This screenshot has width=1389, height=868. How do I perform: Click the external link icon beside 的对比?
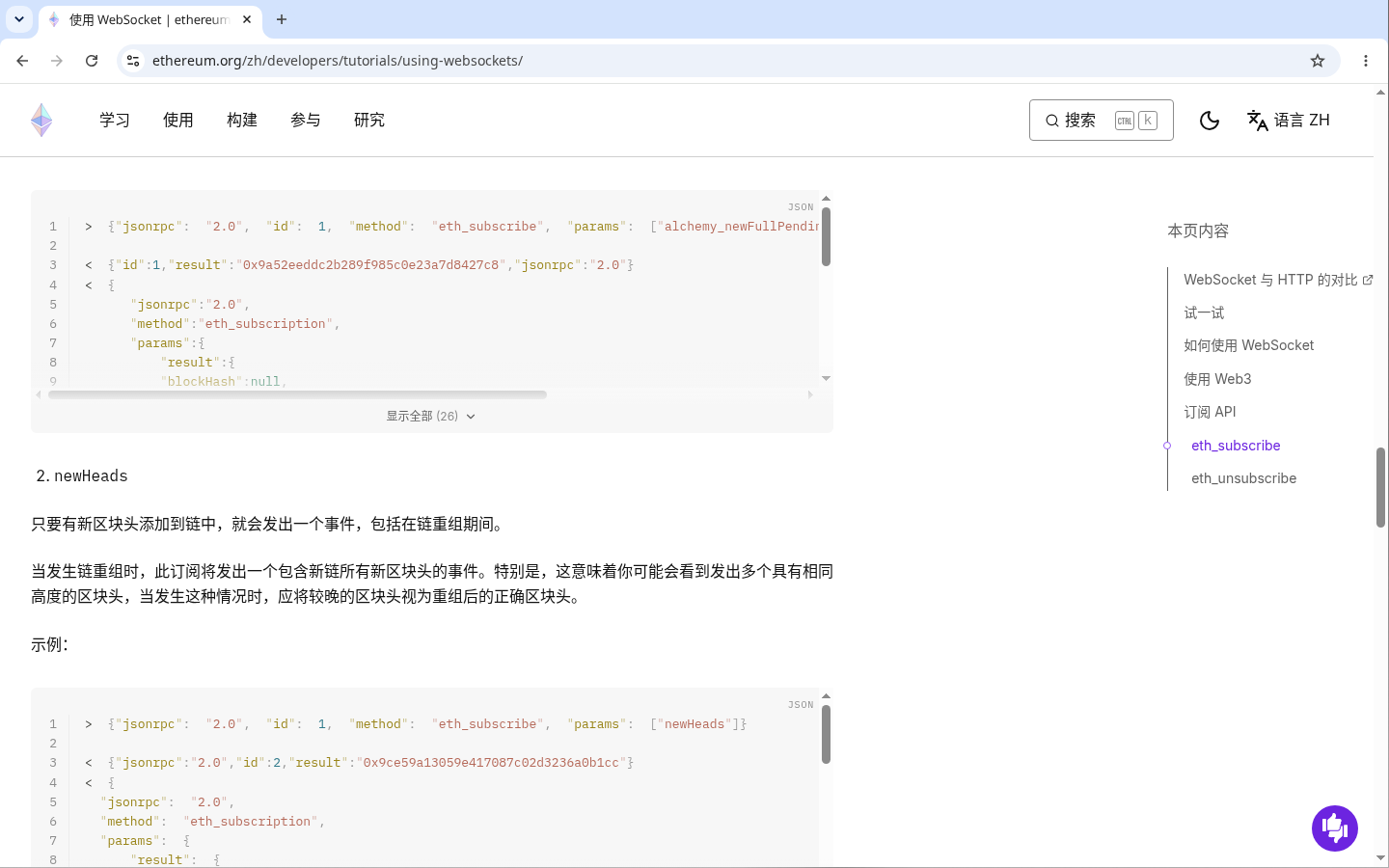point(1367,280)
